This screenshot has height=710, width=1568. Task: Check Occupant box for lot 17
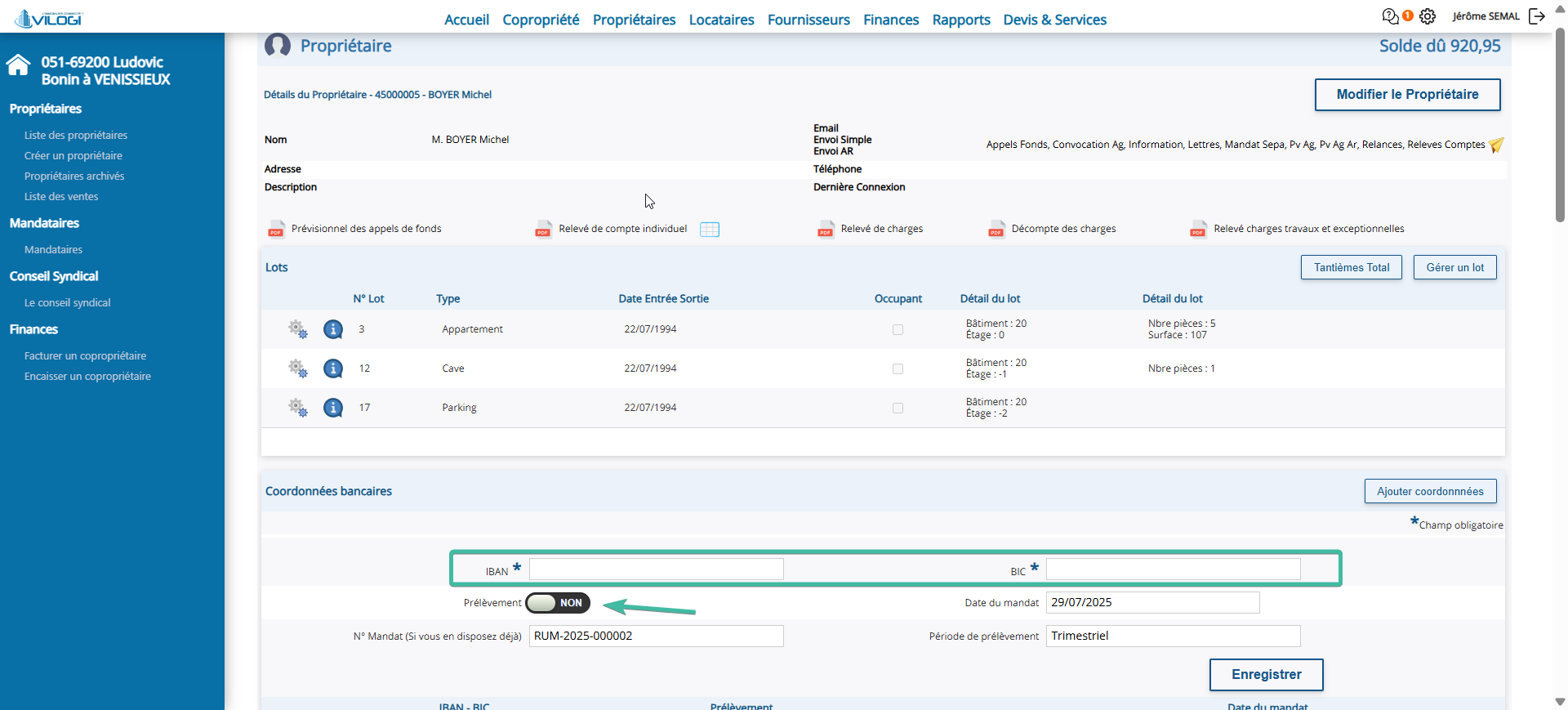click(x=898, y=408)
